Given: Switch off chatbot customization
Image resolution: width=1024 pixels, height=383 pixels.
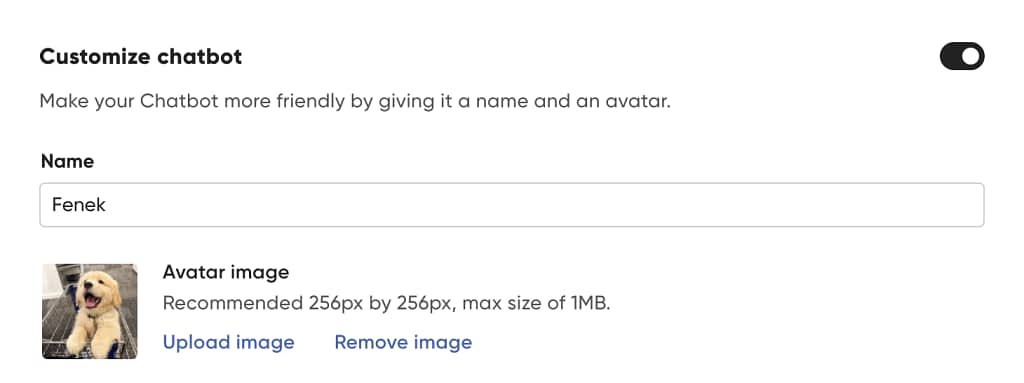Looking at the screenshot, I should pos(962,56).
